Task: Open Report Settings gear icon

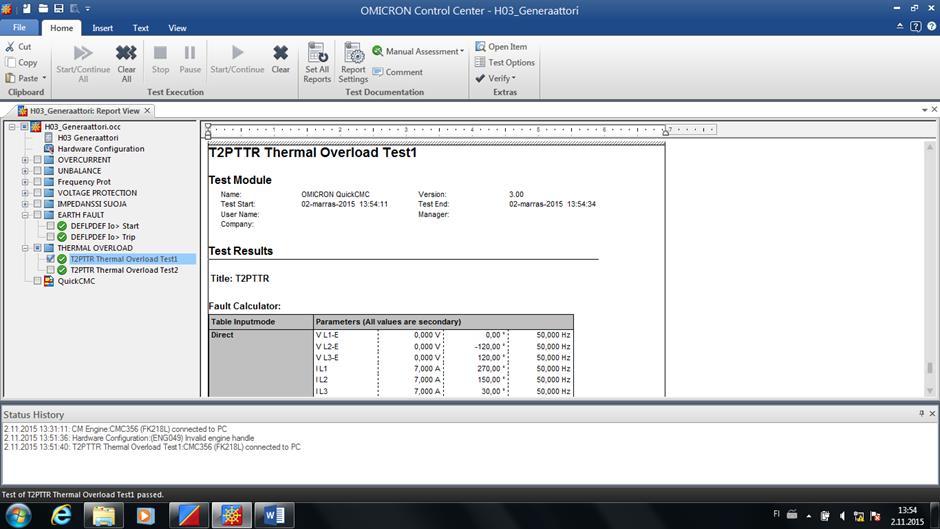Action: click(x=353, y=53)
